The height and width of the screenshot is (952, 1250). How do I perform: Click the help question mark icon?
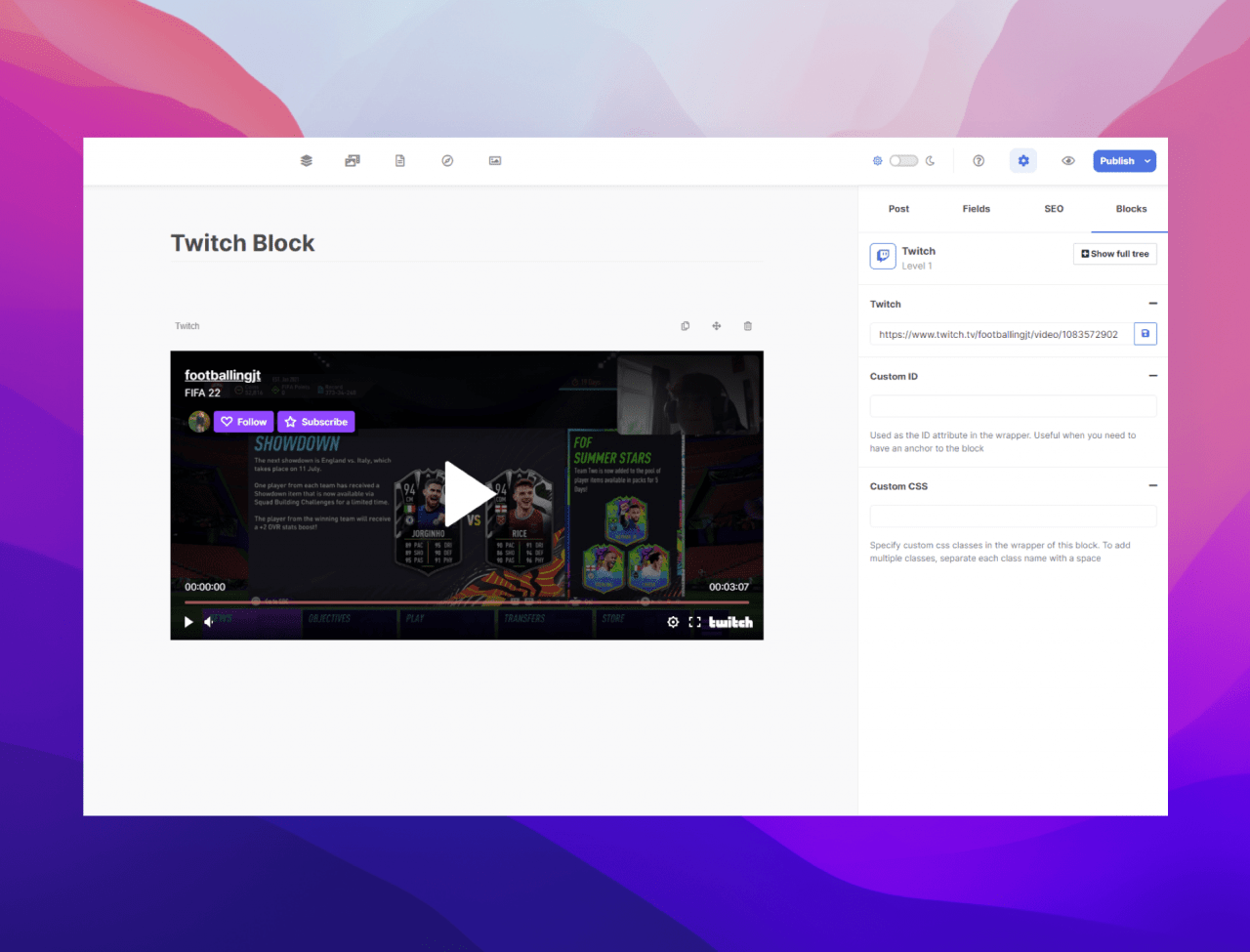pyautogui.click(x=979, y=161)
